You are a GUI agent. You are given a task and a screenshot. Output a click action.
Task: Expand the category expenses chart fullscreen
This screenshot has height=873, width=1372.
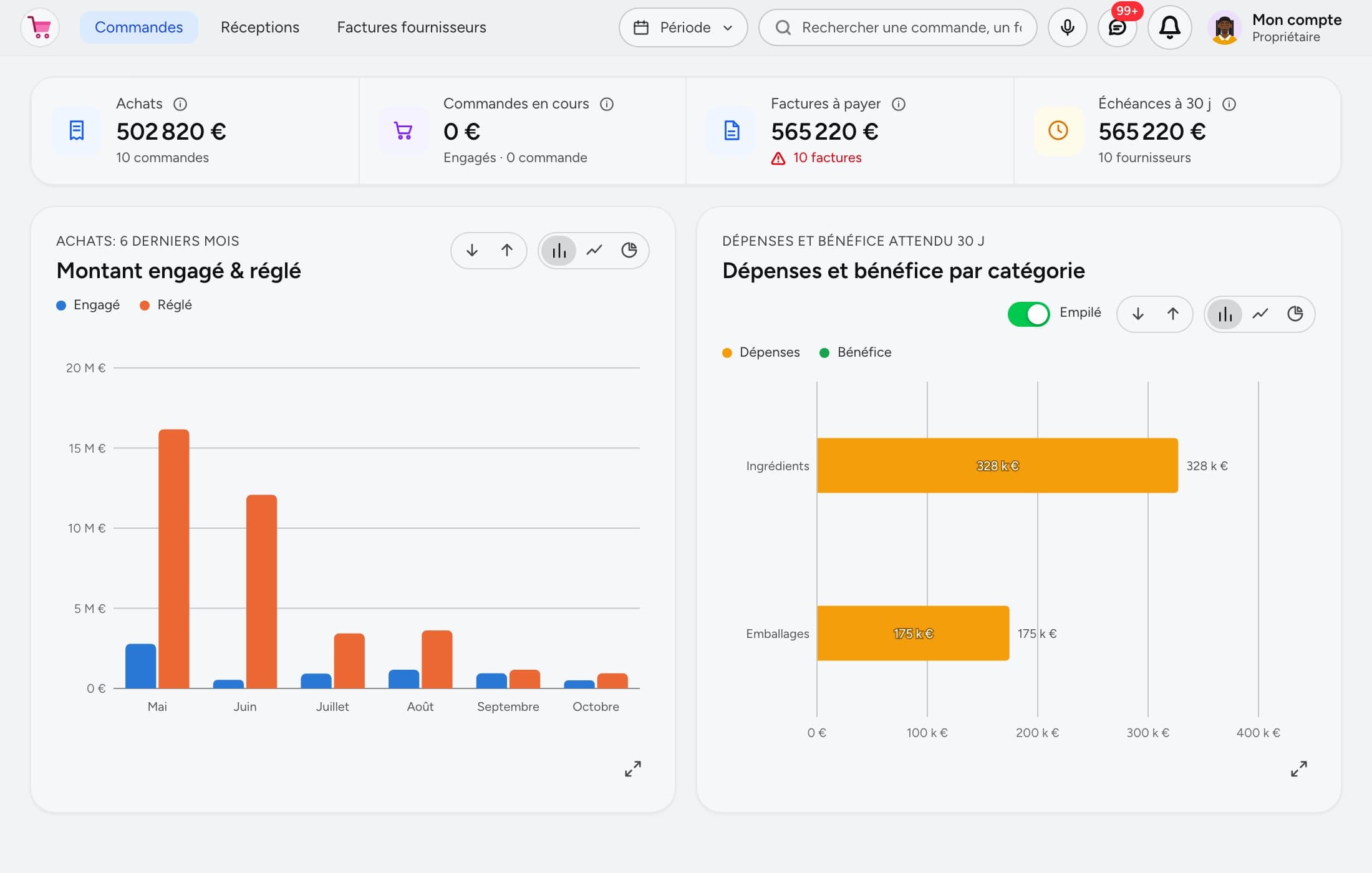click(1298, 769)
